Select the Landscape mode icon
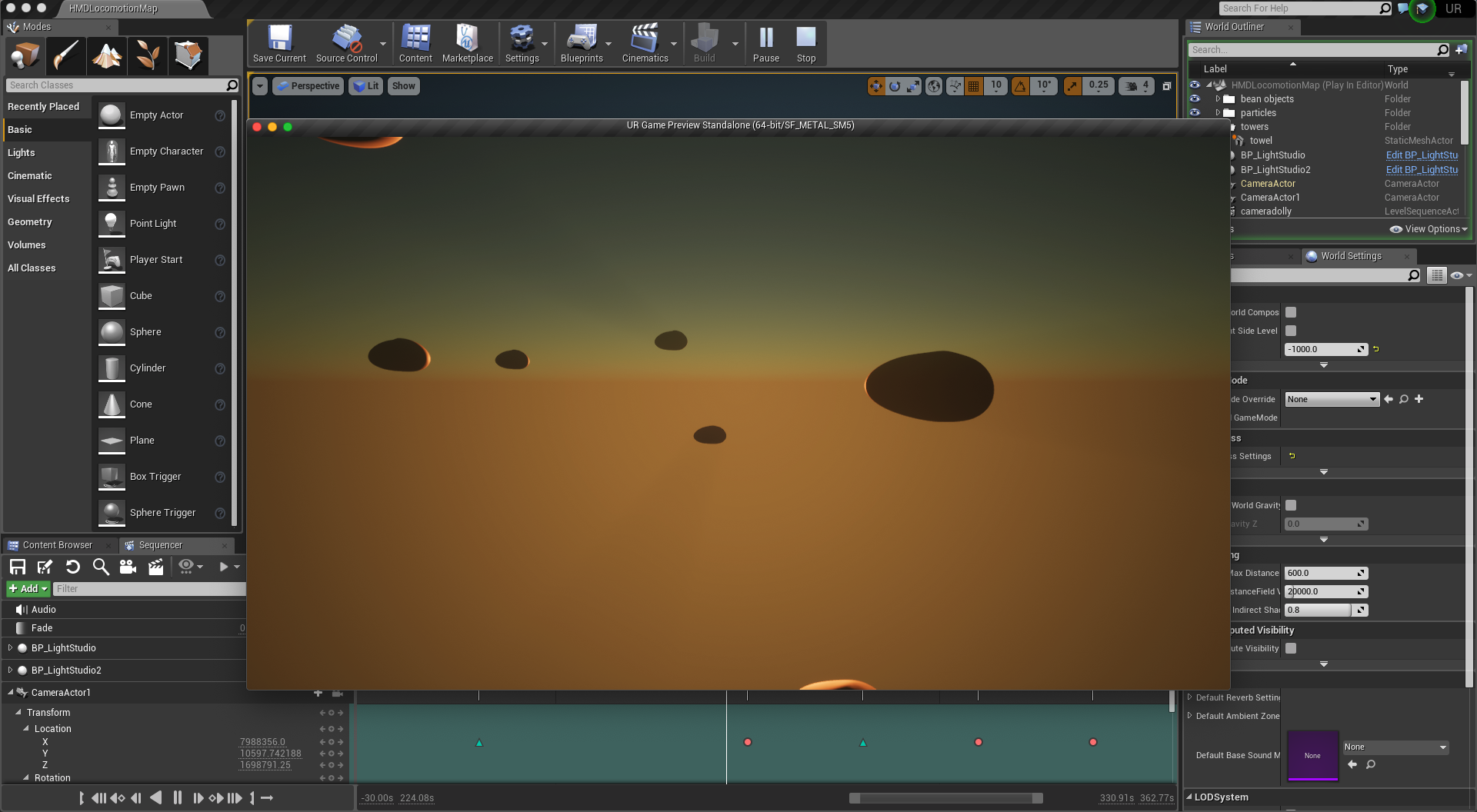The image size is (1477, 812). (x=106, y=55)
